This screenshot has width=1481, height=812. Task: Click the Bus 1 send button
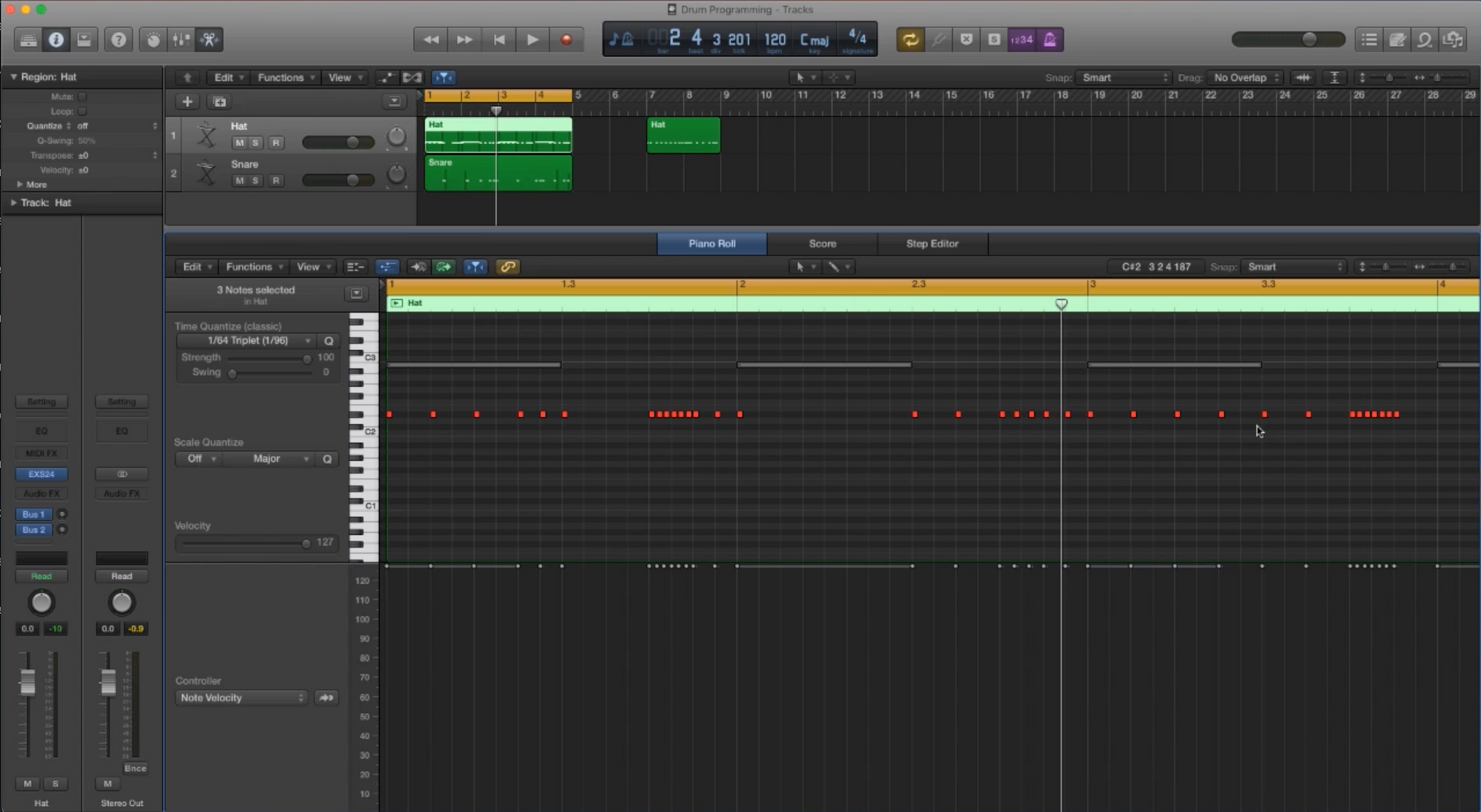[x=33, y=514]
